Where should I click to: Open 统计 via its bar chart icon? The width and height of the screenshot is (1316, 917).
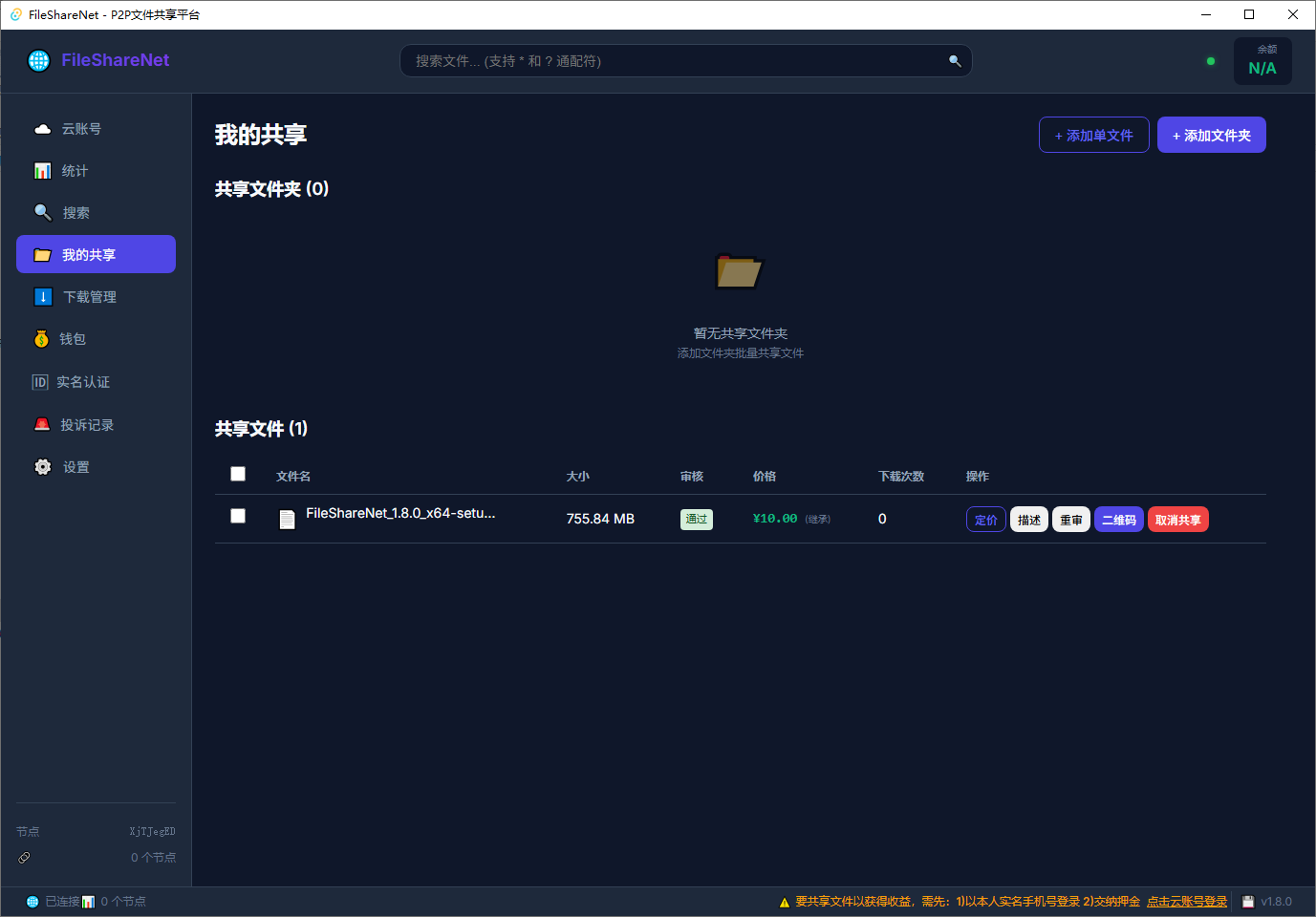click(43, 171)
